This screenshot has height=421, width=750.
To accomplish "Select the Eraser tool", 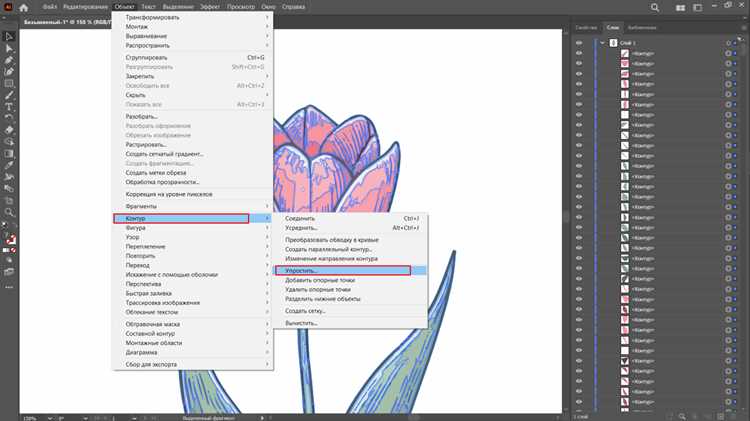I will (9, 130).
